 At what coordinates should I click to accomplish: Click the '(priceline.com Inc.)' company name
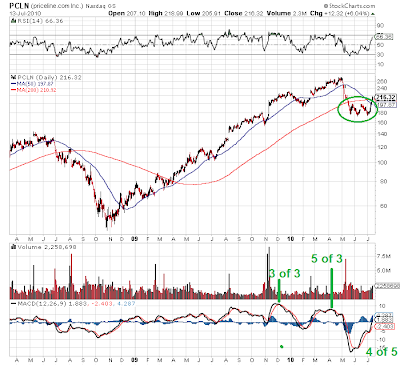[x=57, y=6]
